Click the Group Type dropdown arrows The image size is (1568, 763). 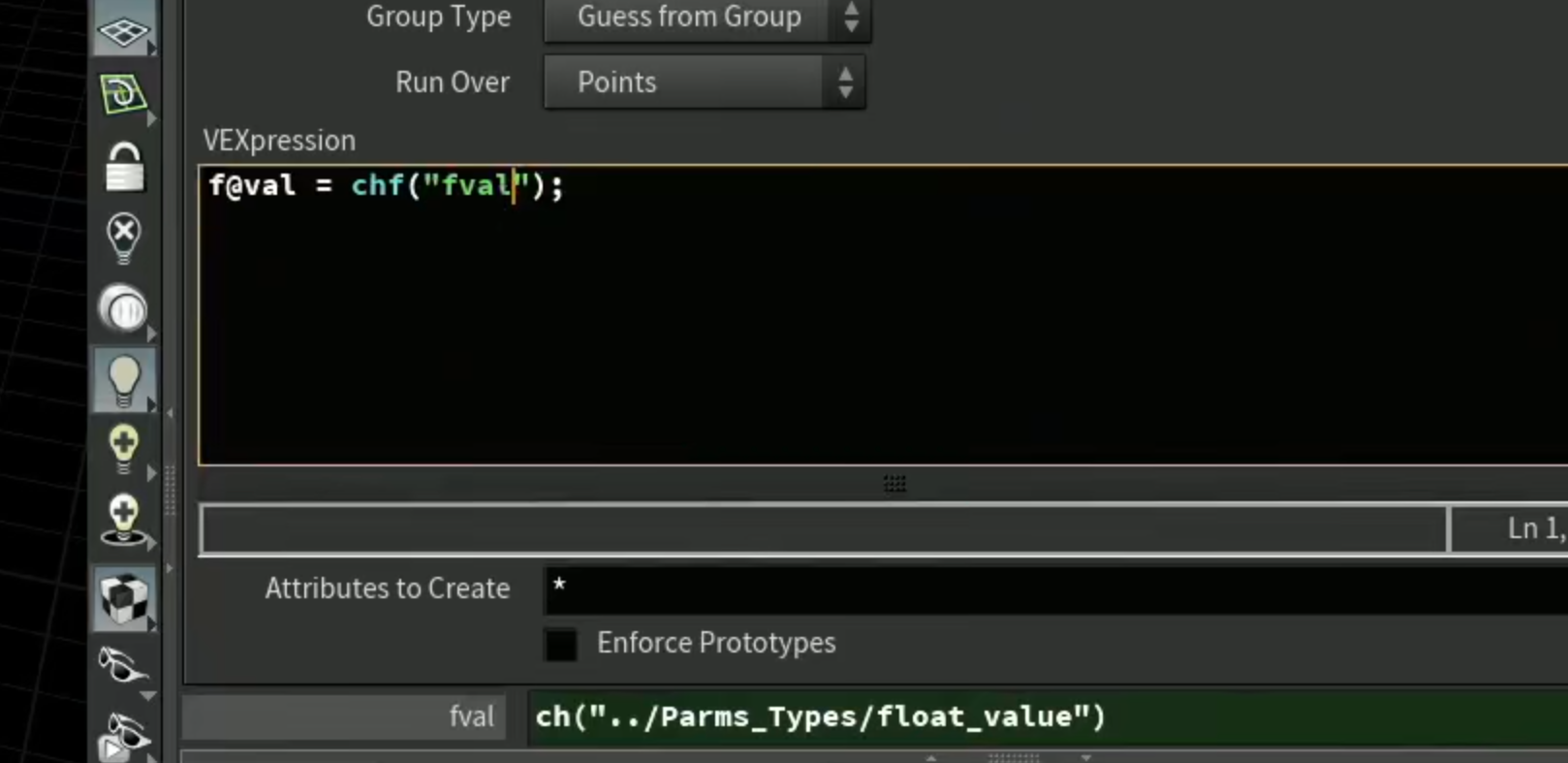coord(851,16)
